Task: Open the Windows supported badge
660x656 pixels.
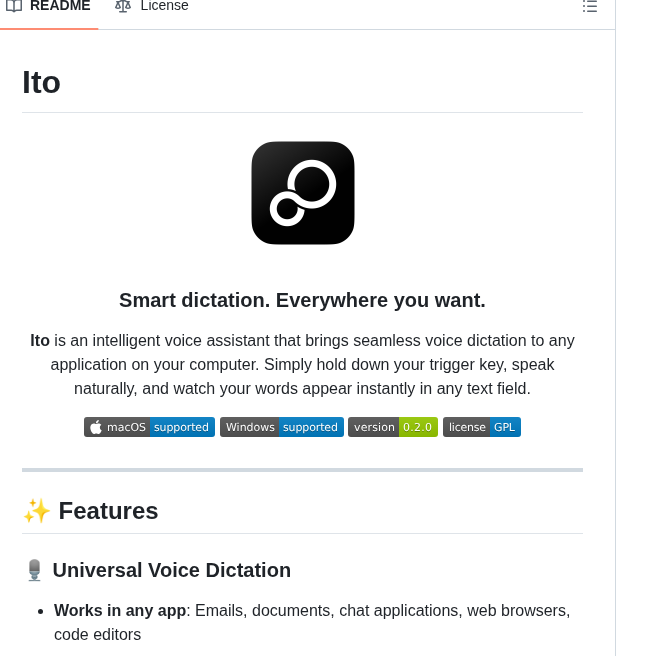Action: (x=282, y=427)
